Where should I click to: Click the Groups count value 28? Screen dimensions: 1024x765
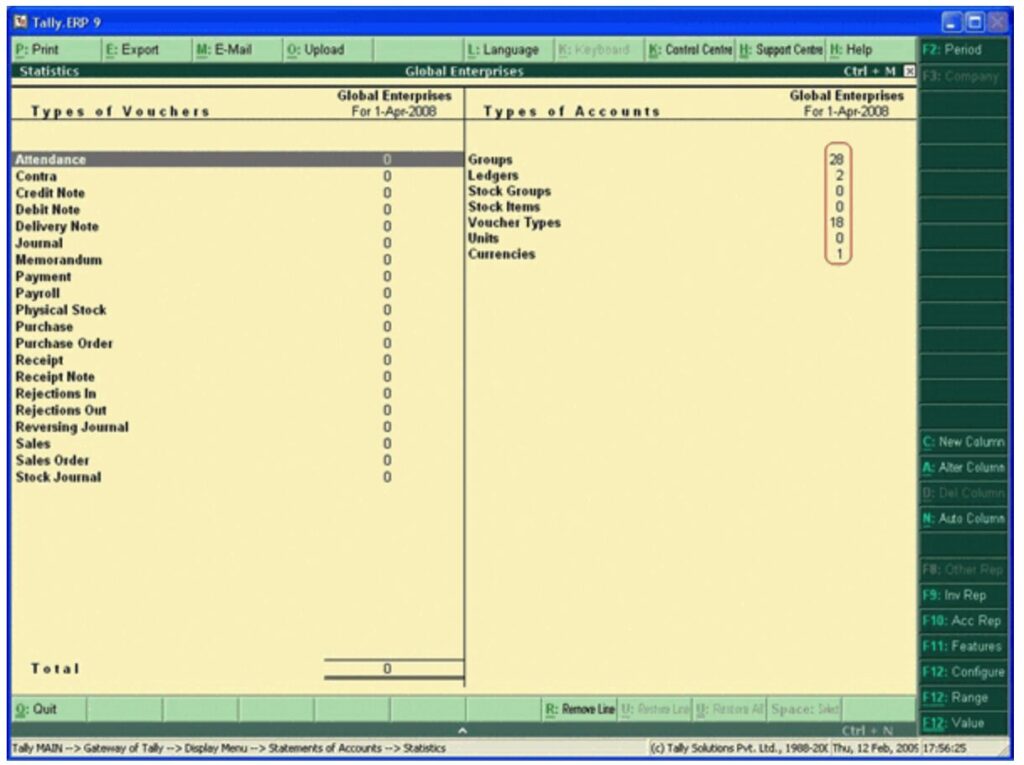837,159
